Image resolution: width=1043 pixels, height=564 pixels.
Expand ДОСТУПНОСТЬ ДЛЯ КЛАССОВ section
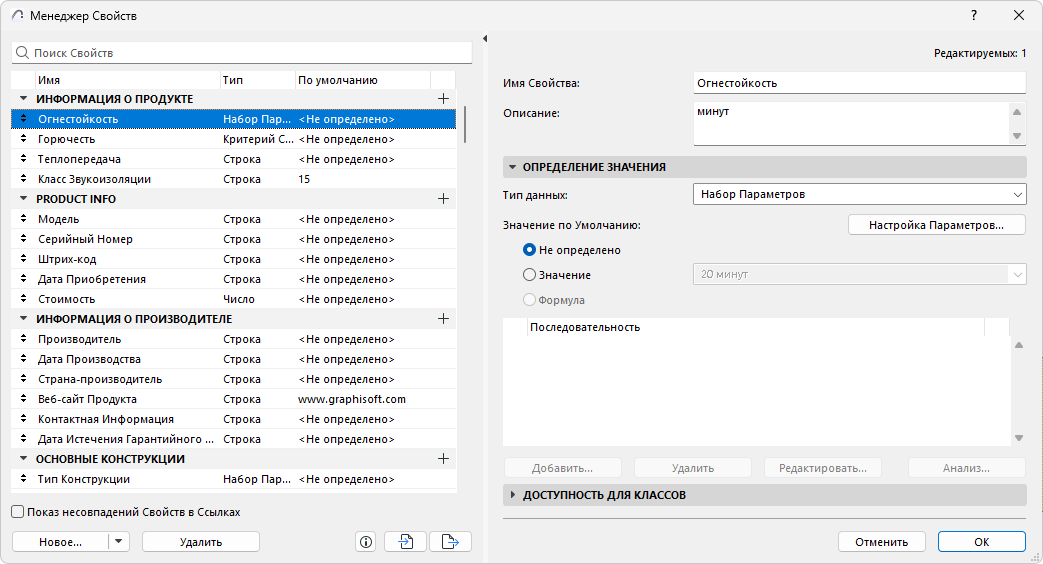click(x=513, y=495)
